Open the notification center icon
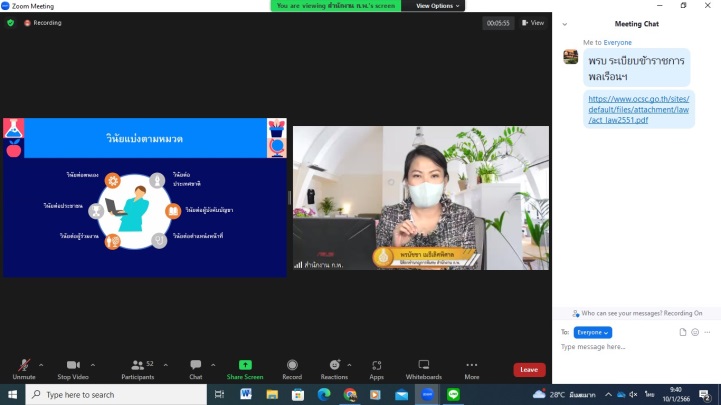 705,394
